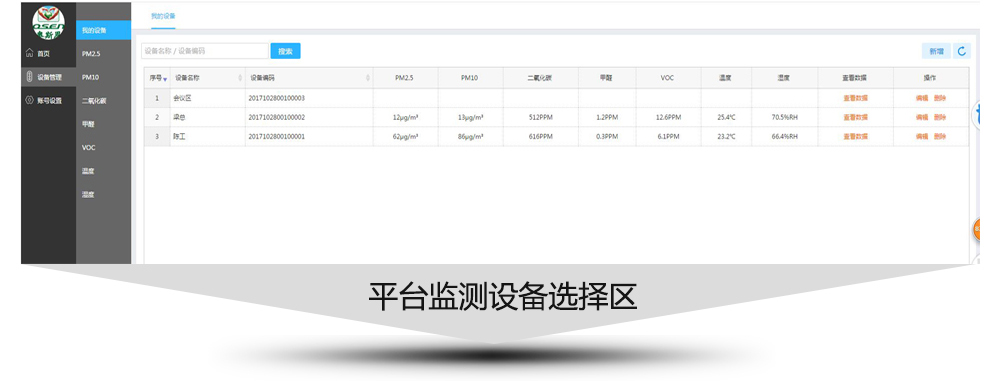
Task: Click the OSEN logo in the sidebar
Action: tap(48, 22)
